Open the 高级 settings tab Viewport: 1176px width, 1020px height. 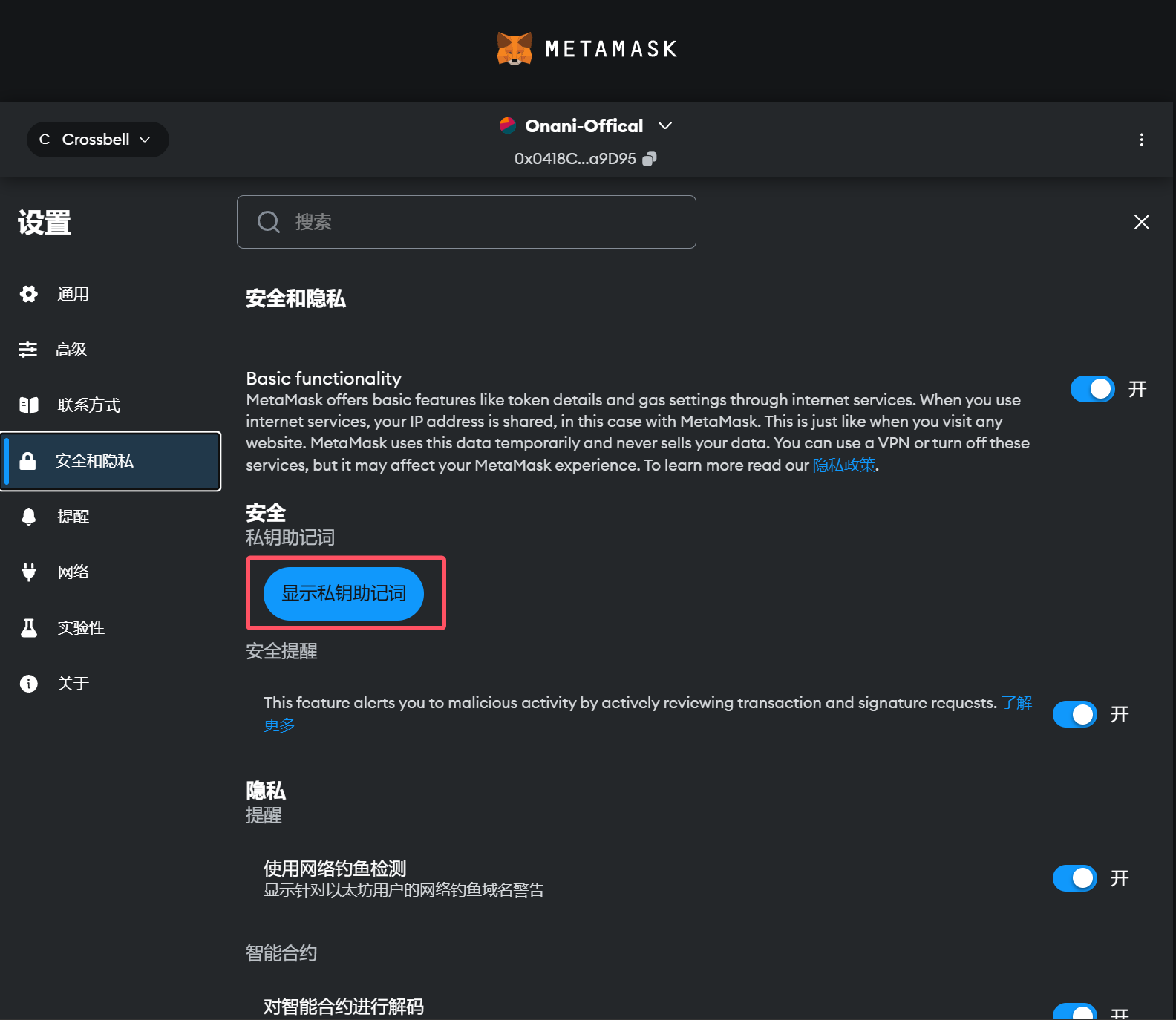[x=111, y=350]
